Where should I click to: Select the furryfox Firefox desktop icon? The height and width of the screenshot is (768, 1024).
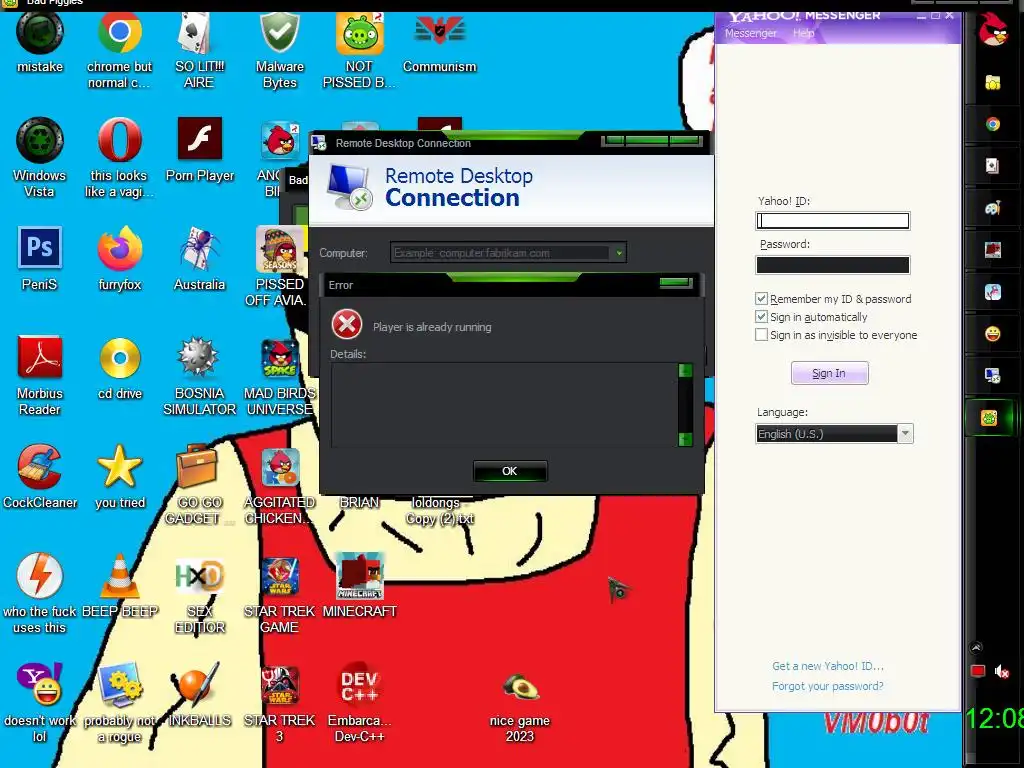tap(120, 259)
